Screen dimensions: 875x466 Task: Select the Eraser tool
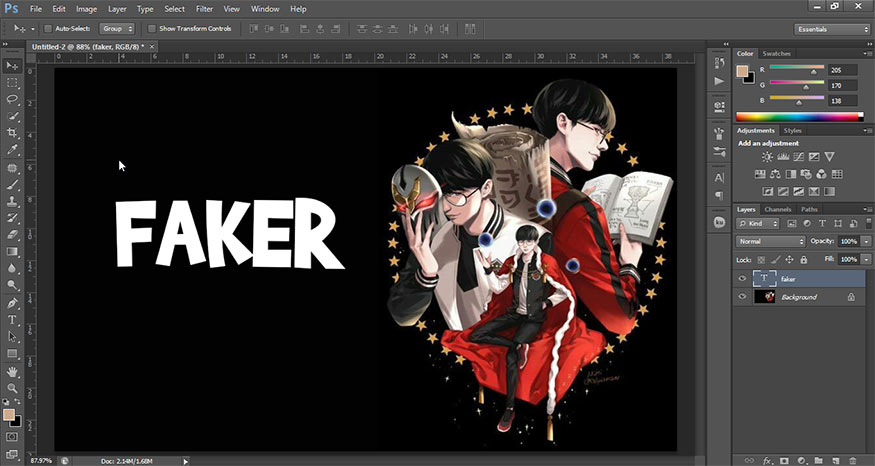coord(12,235)
